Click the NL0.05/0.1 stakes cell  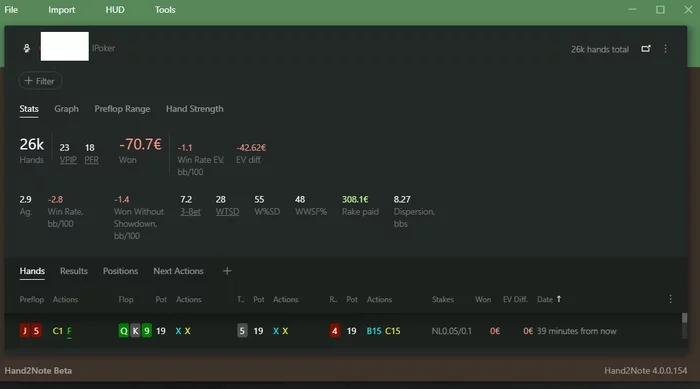451,331
